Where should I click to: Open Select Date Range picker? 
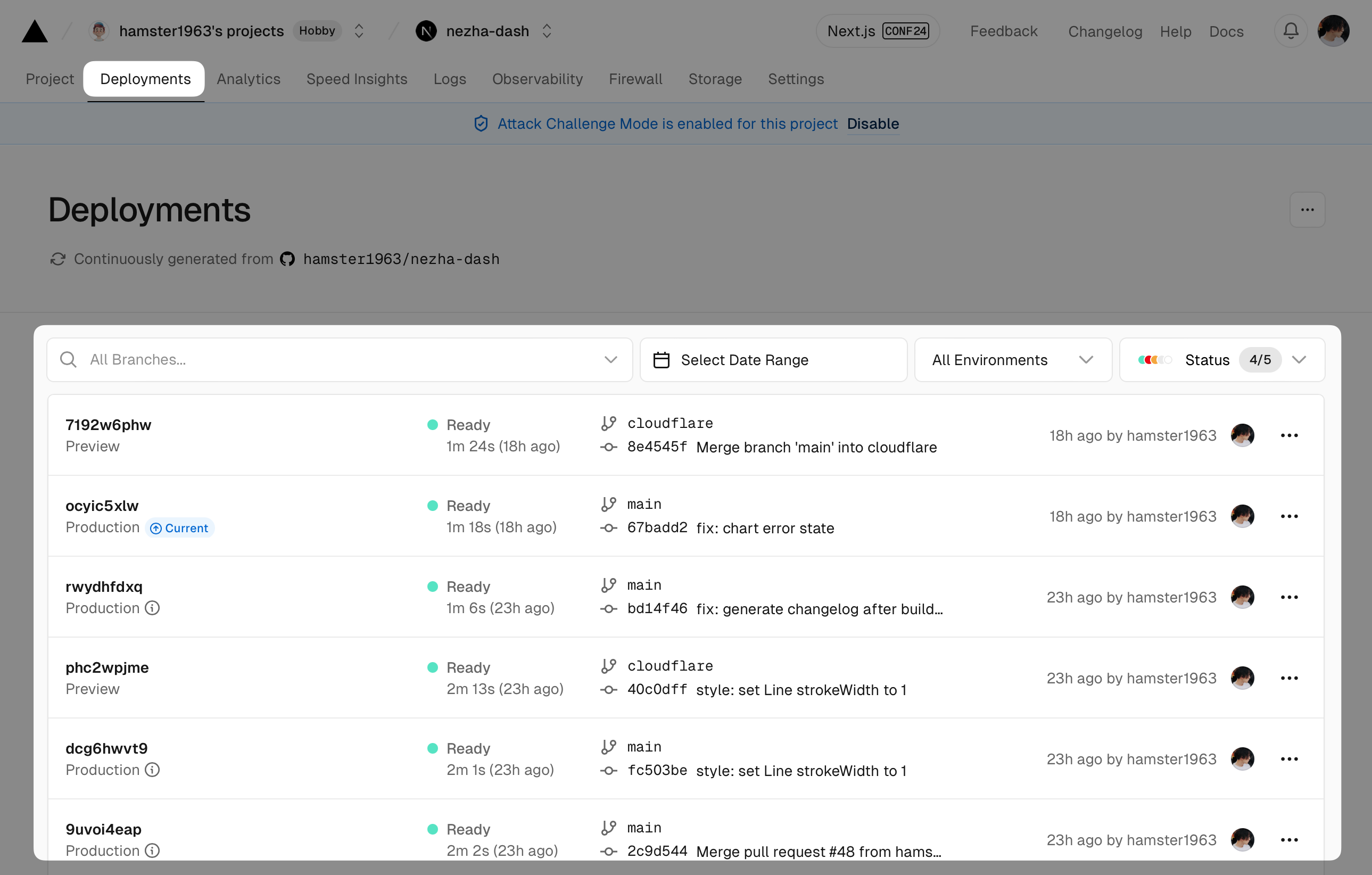[x=773, y=359]
